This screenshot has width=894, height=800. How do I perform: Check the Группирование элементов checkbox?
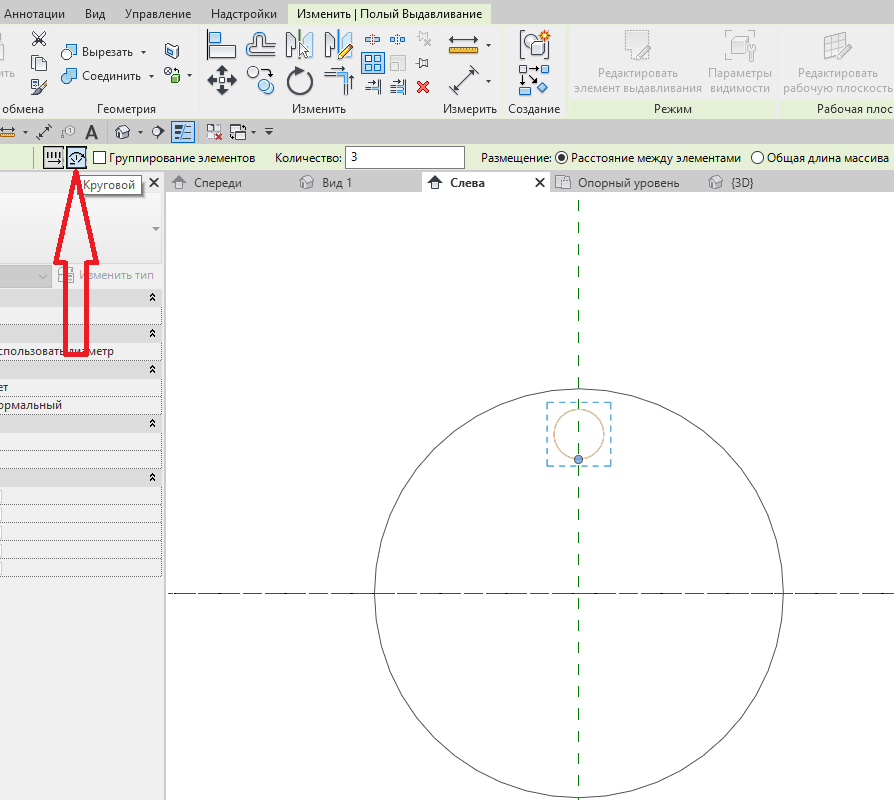pos(100,158)
